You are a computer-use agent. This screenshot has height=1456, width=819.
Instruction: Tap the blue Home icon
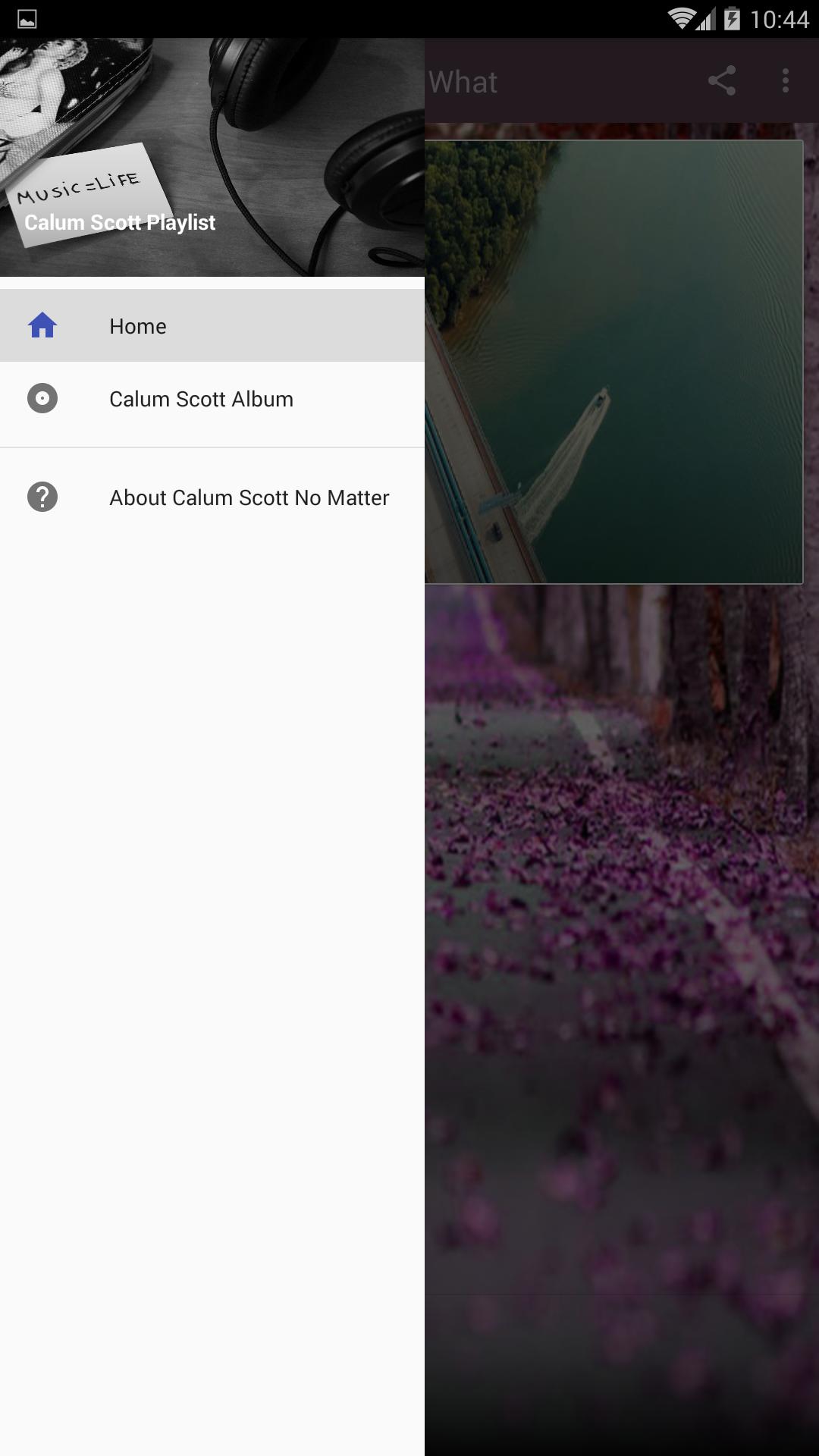[x=42, y=325]
